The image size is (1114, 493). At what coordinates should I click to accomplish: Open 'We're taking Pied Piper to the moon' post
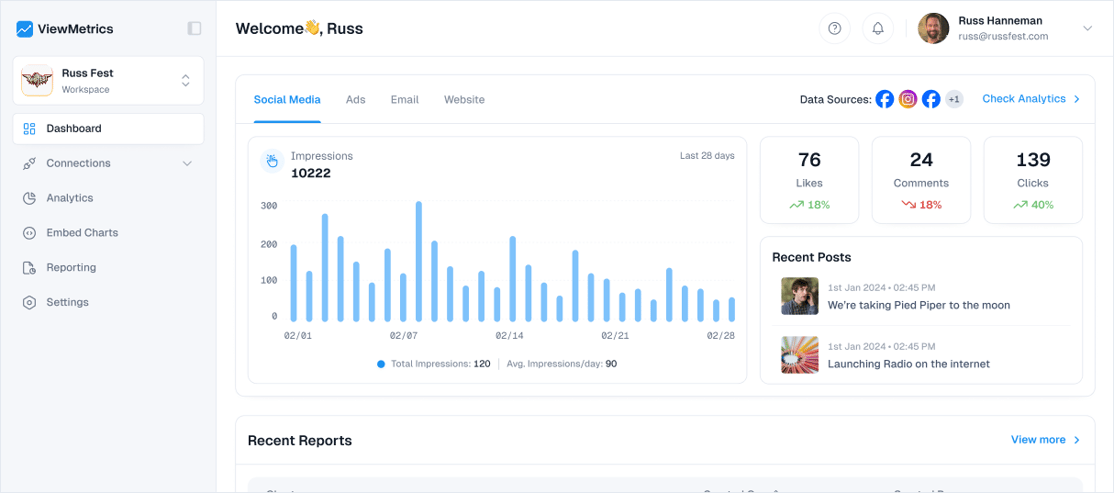click(x=919, y=305)
